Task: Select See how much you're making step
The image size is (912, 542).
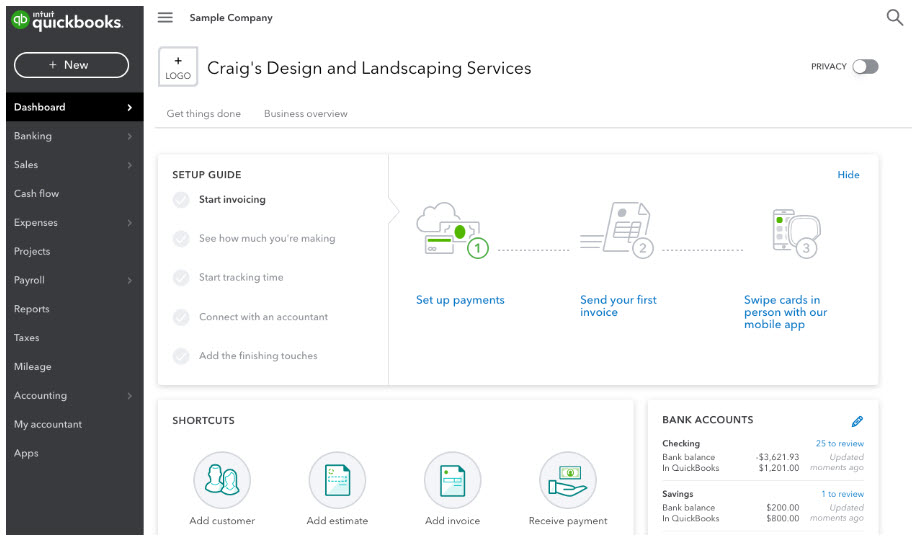Action: click(x=267, y=238)
